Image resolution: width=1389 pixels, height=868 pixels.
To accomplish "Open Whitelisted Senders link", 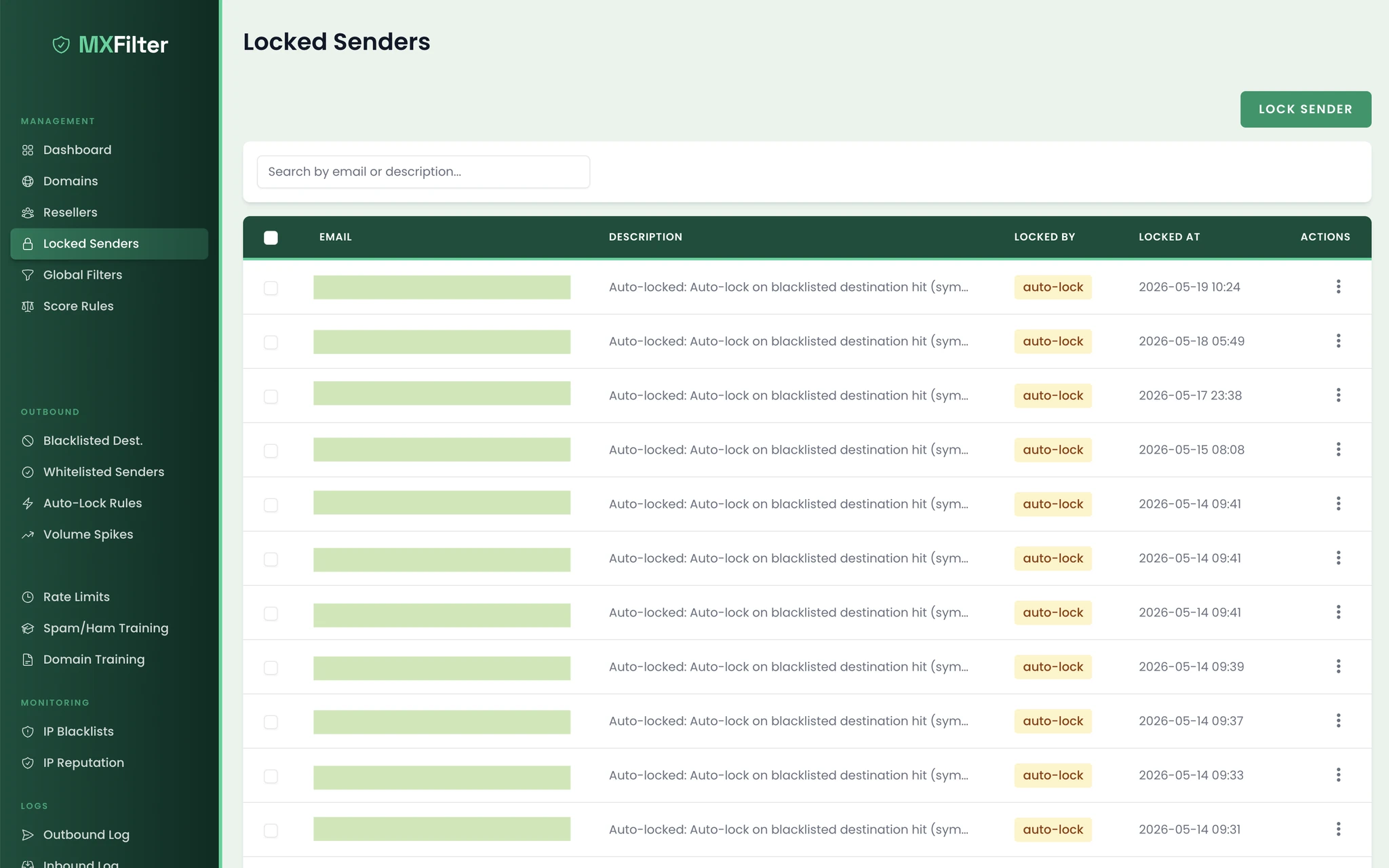I will coord(109,472).
